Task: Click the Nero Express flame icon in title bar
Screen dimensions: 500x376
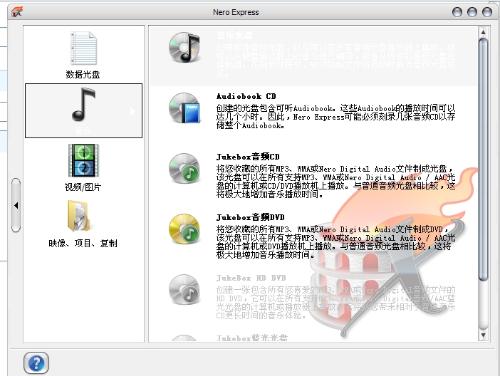Action: point(17,12)
